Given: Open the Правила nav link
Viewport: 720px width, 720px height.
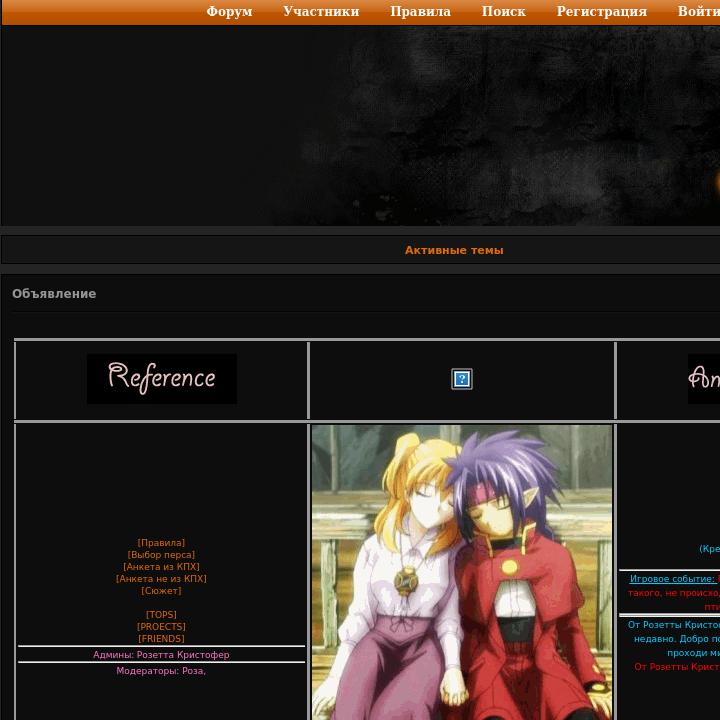Looking at the screenshot, I should 420,11.
